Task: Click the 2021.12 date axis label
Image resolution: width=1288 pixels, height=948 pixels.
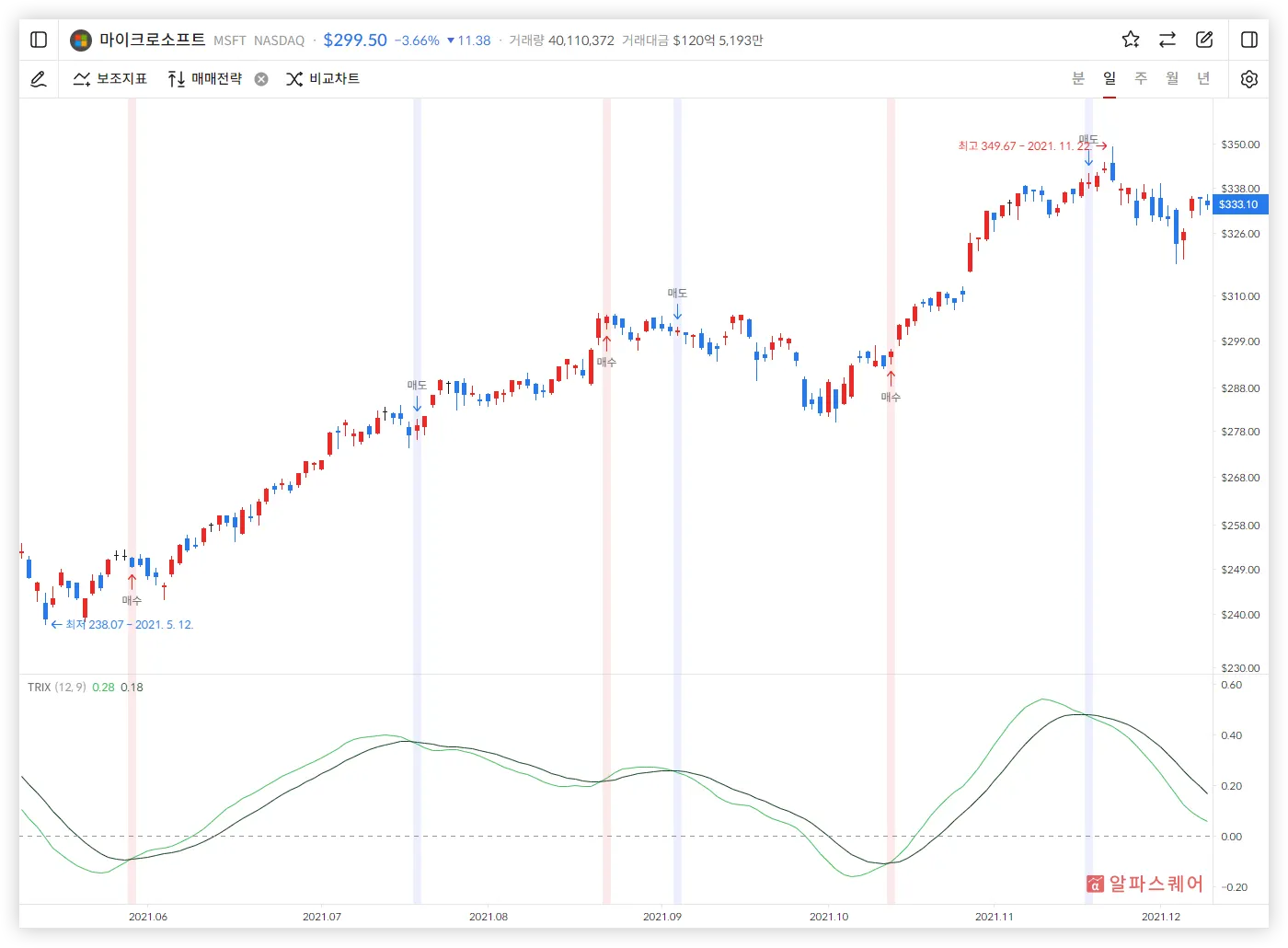Action: 1161,917
